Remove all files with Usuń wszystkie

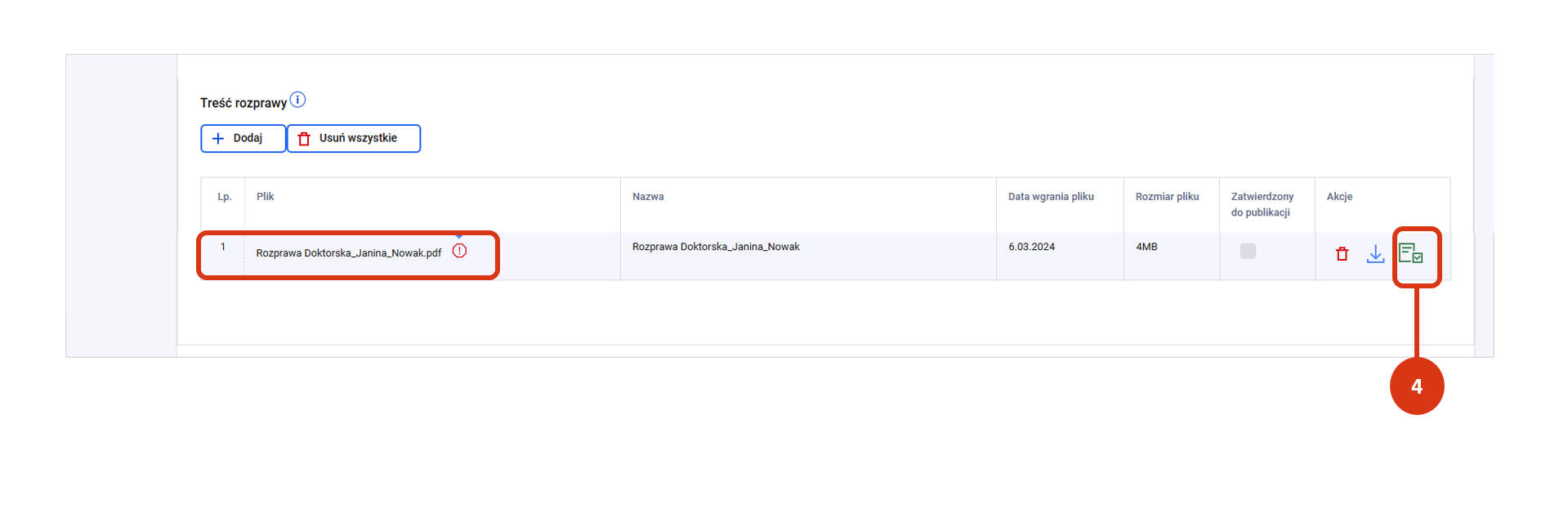[354, 139]
